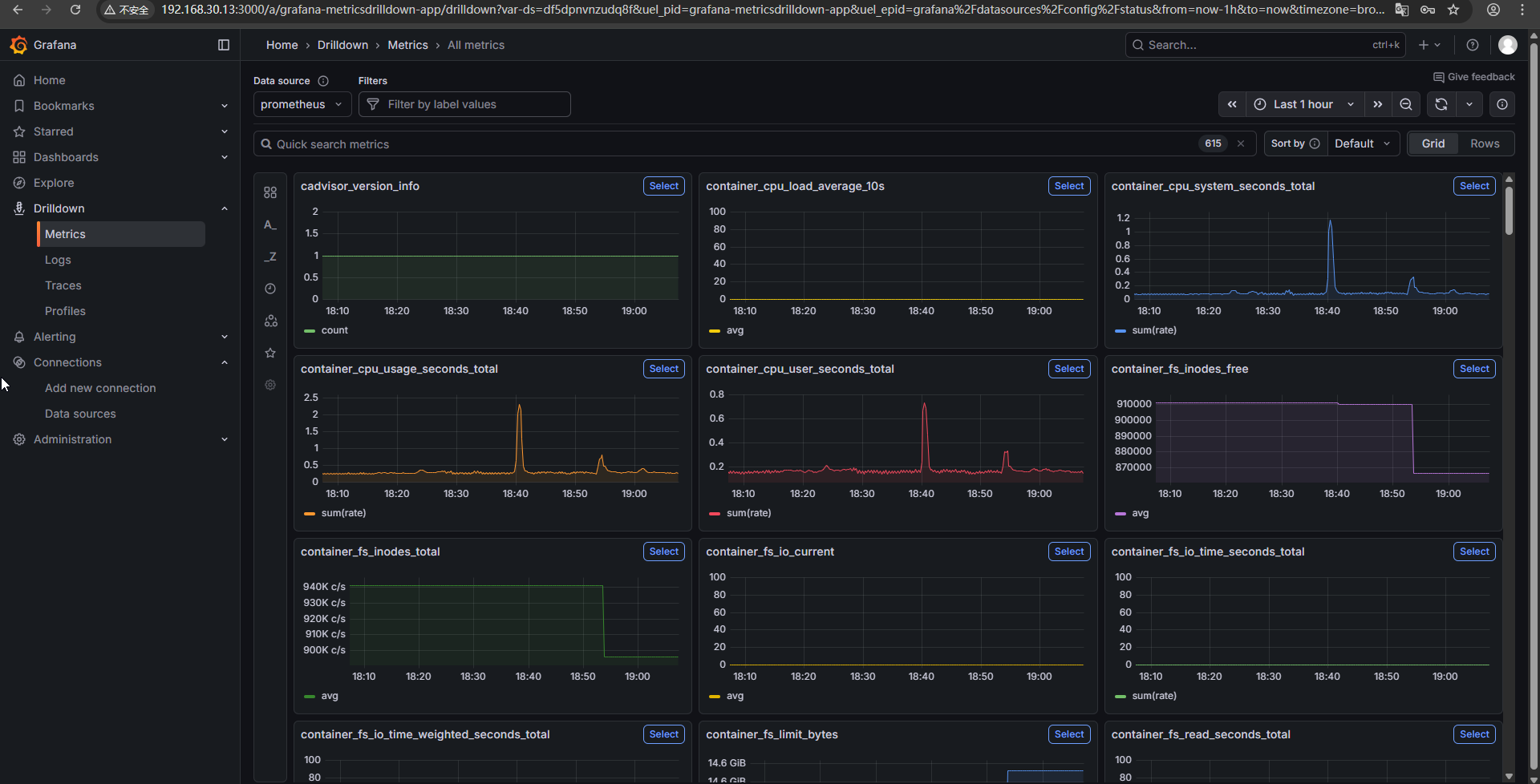The height and width of the screenshot is (784, 1540).
Task: Zoom out the time range
Action: pyautogui.click(x=1406, y=104)
